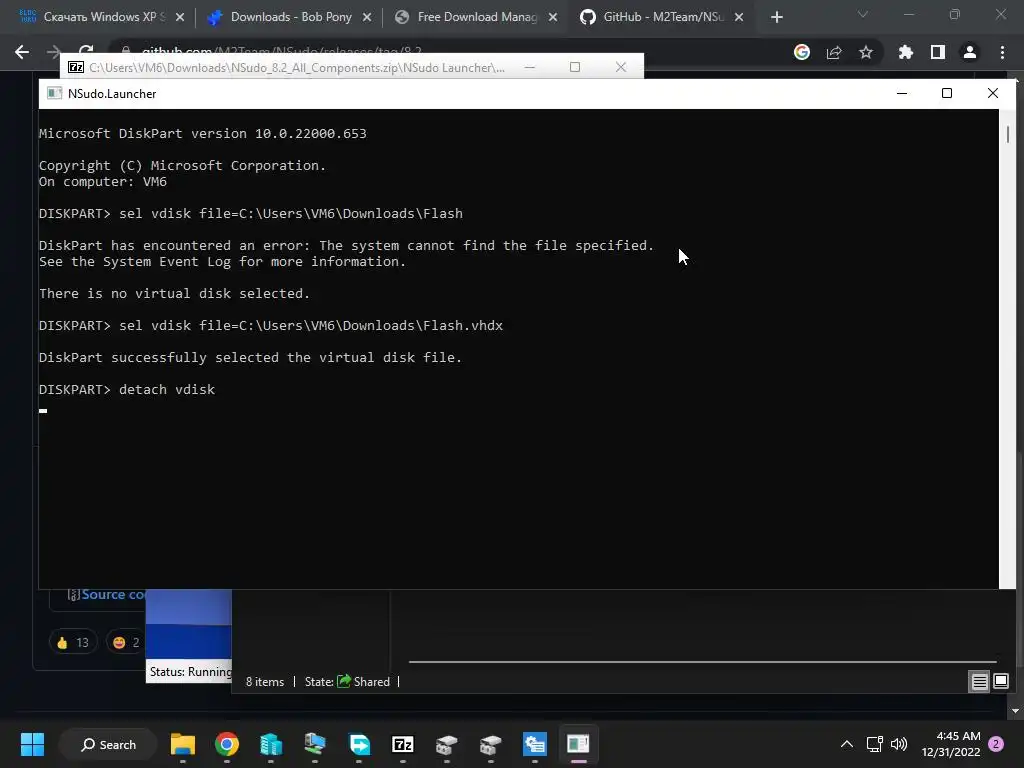Click the thumbs up reaction with 13
Image resolution: width=1024 pixels, height=768 pixels.
click(x=72, y=643)
